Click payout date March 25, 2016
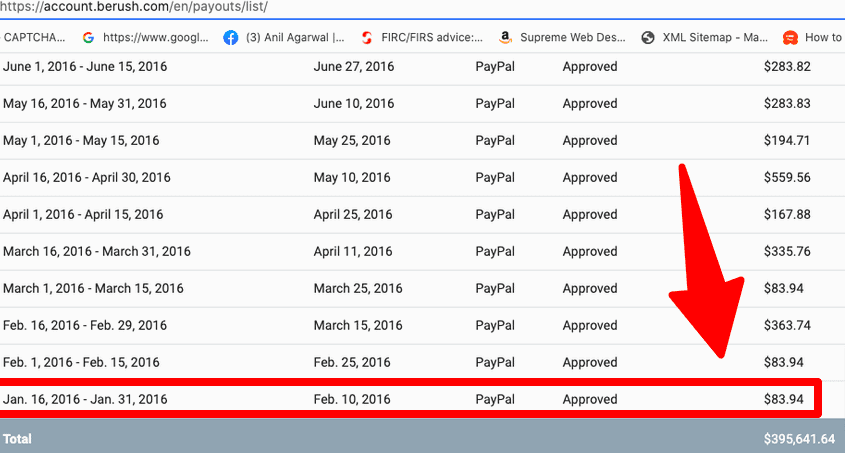This screenshot has width=845, height=453. tap(358, 288)
